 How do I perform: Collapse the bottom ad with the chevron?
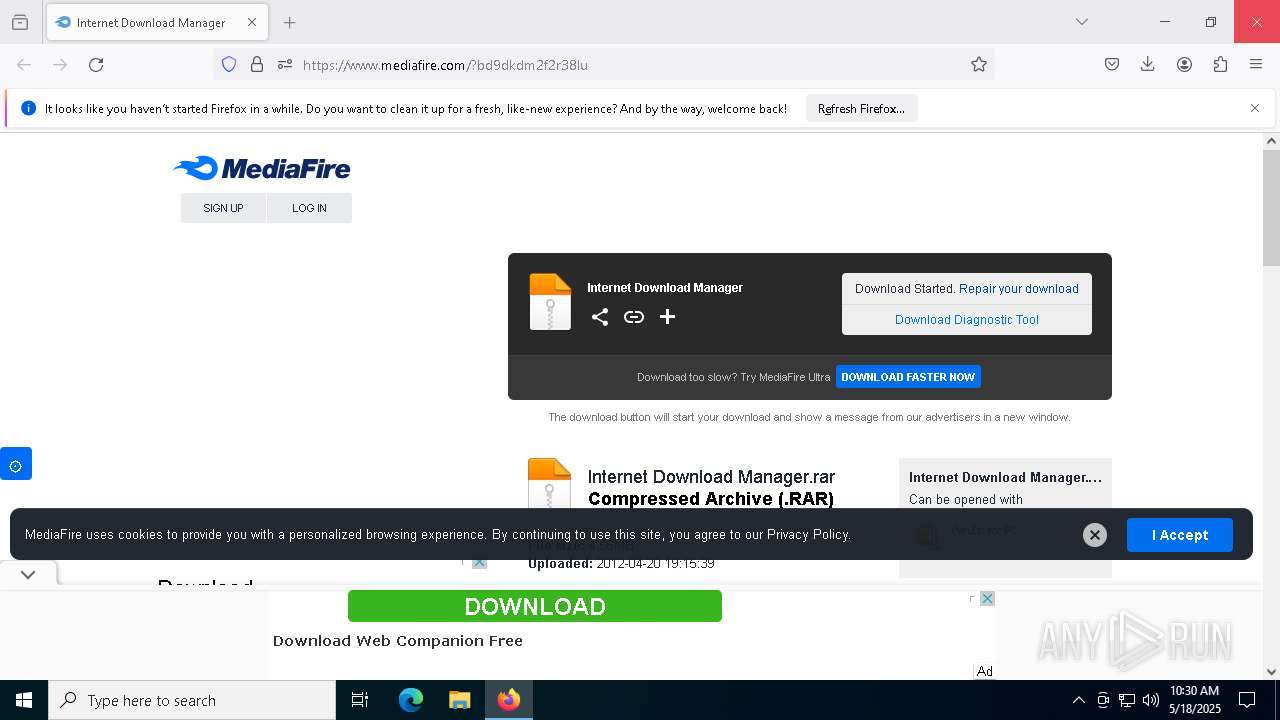tap(28, 574)
